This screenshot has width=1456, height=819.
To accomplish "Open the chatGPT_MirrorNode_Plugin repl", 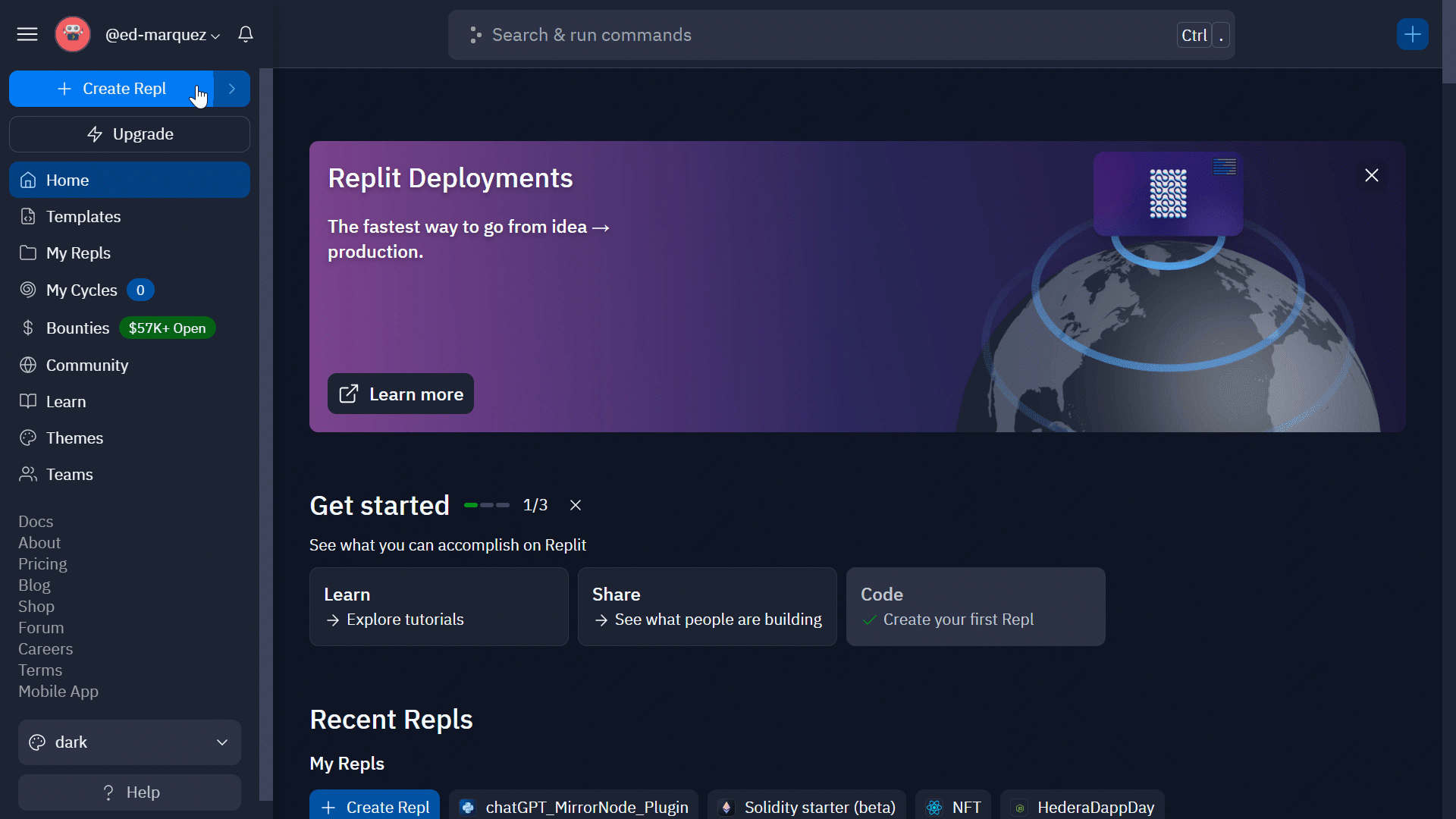I will tap(573, 807).
